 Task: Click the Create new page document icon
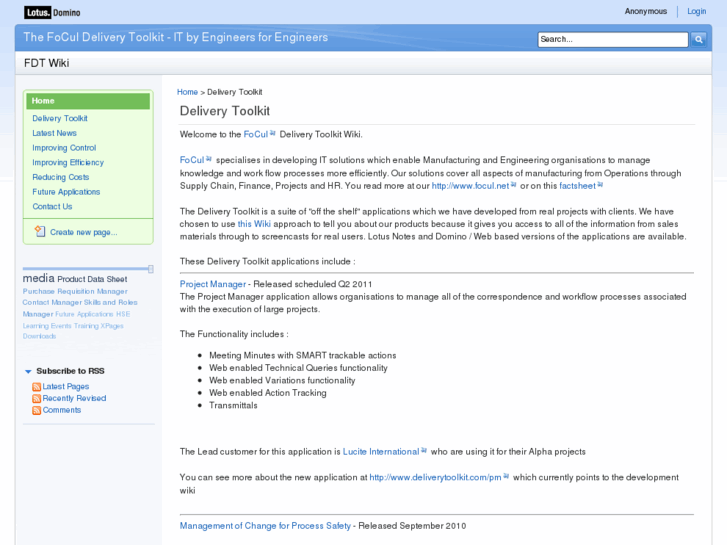[40, 231]
